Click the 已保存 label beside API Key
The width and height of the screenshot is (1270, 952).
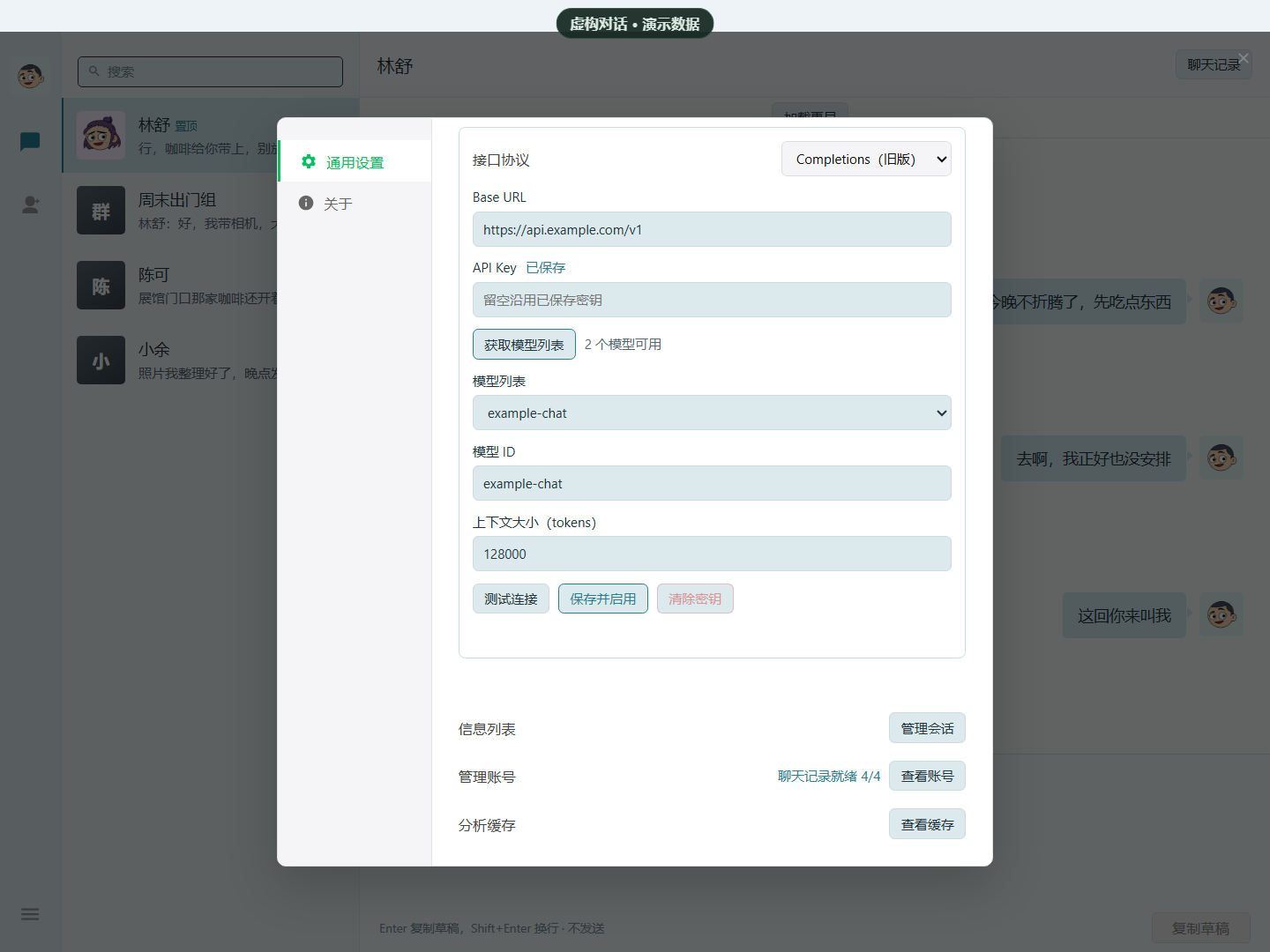point(546,267)
